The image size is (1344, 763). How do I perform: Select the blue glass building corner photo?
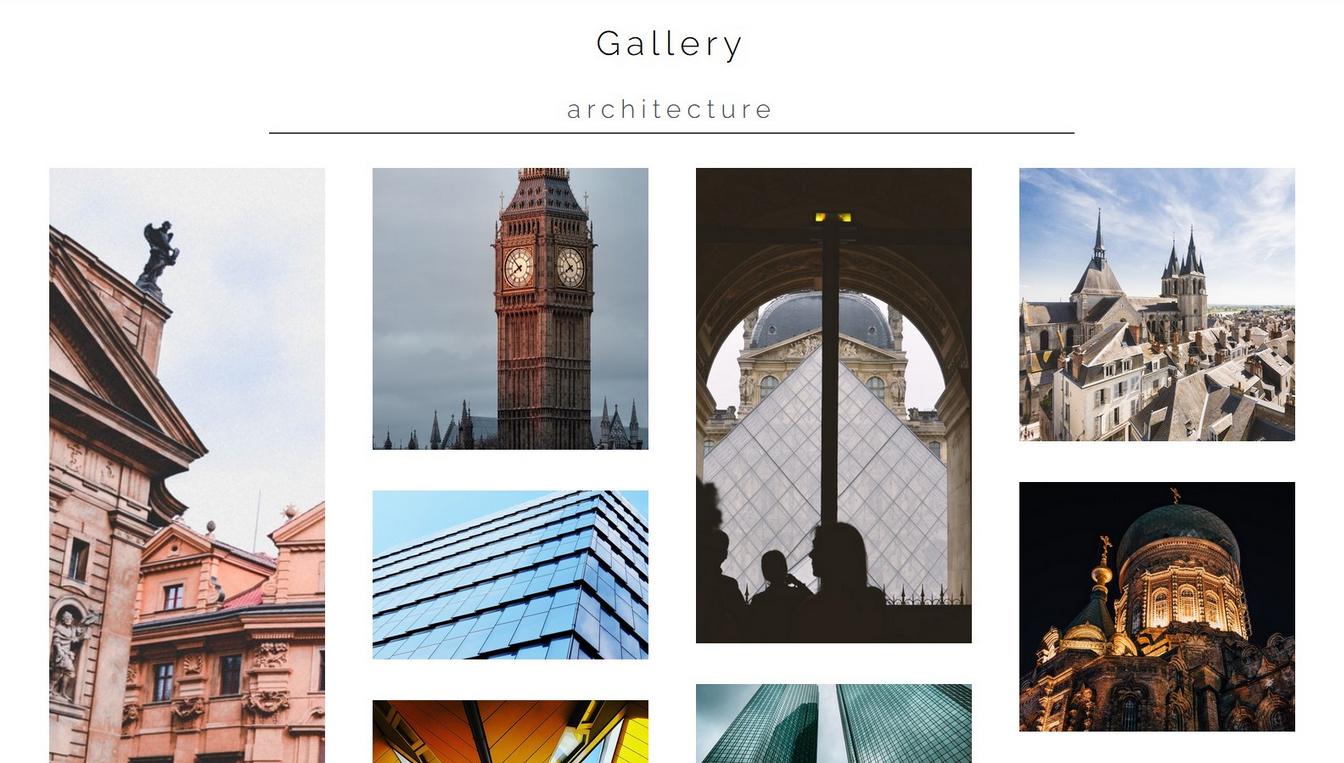[510, 574]
